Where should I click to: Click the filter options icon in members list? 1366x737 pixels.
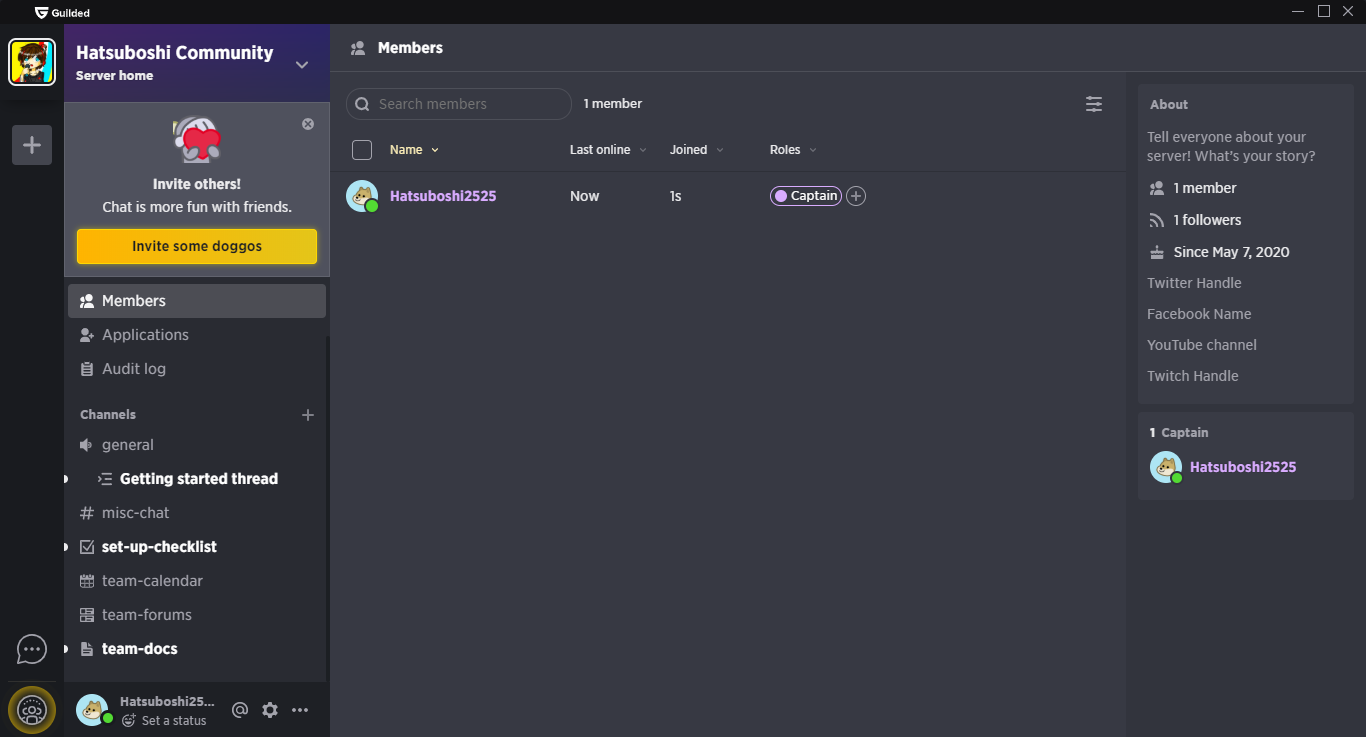(x=1094, y=104)
